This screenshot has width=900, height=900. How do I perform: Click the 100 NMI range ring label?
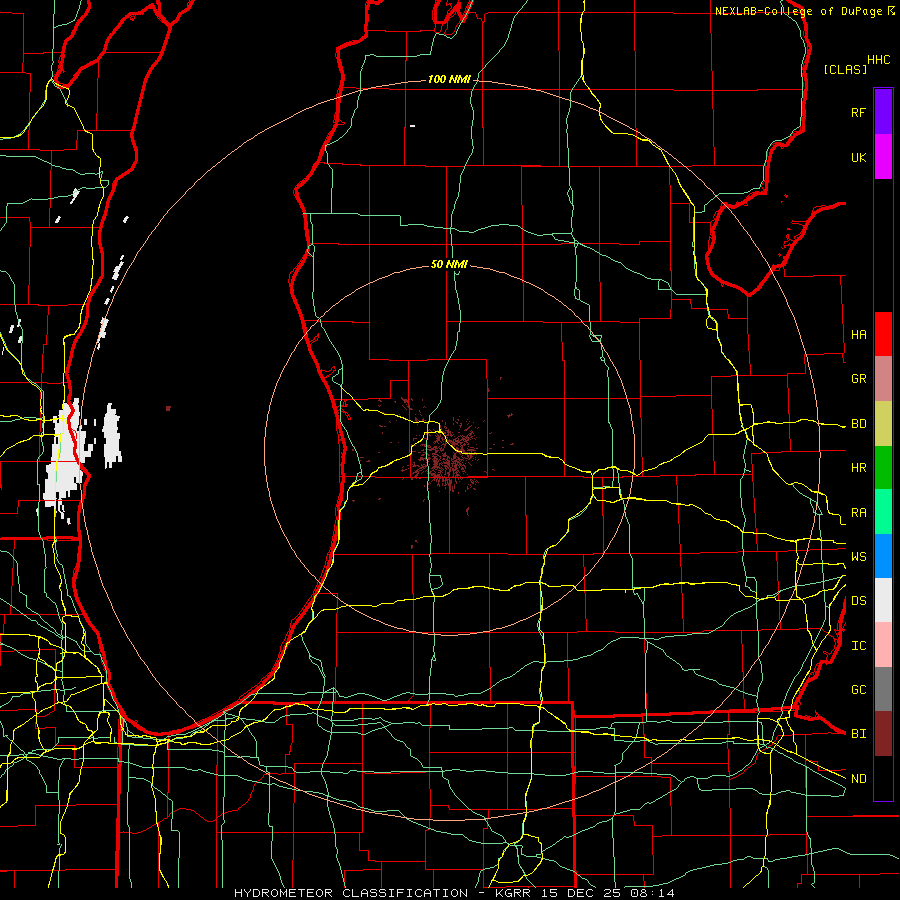449,79
